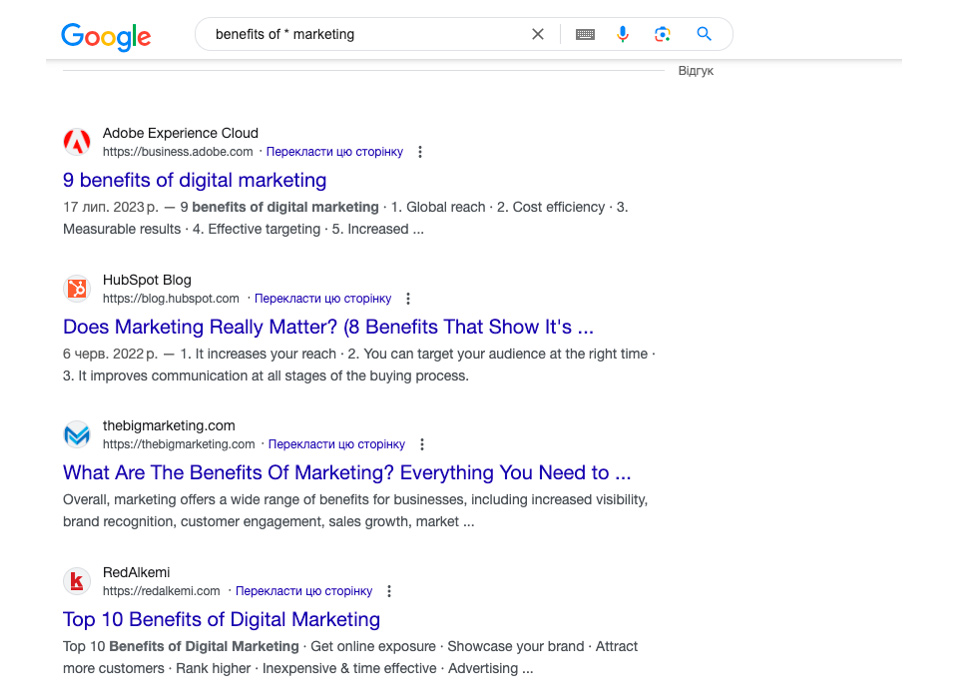Click the Google logo
The width and height of the screenshot is (970, 695).
pos(106,37)
